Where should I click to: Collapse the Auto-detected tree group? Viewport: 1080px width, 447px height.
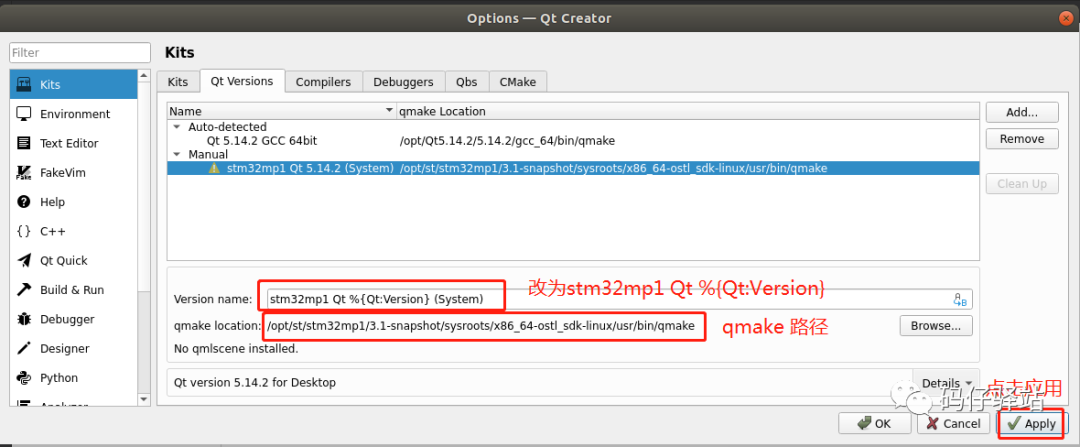click(x=177, y=127)
